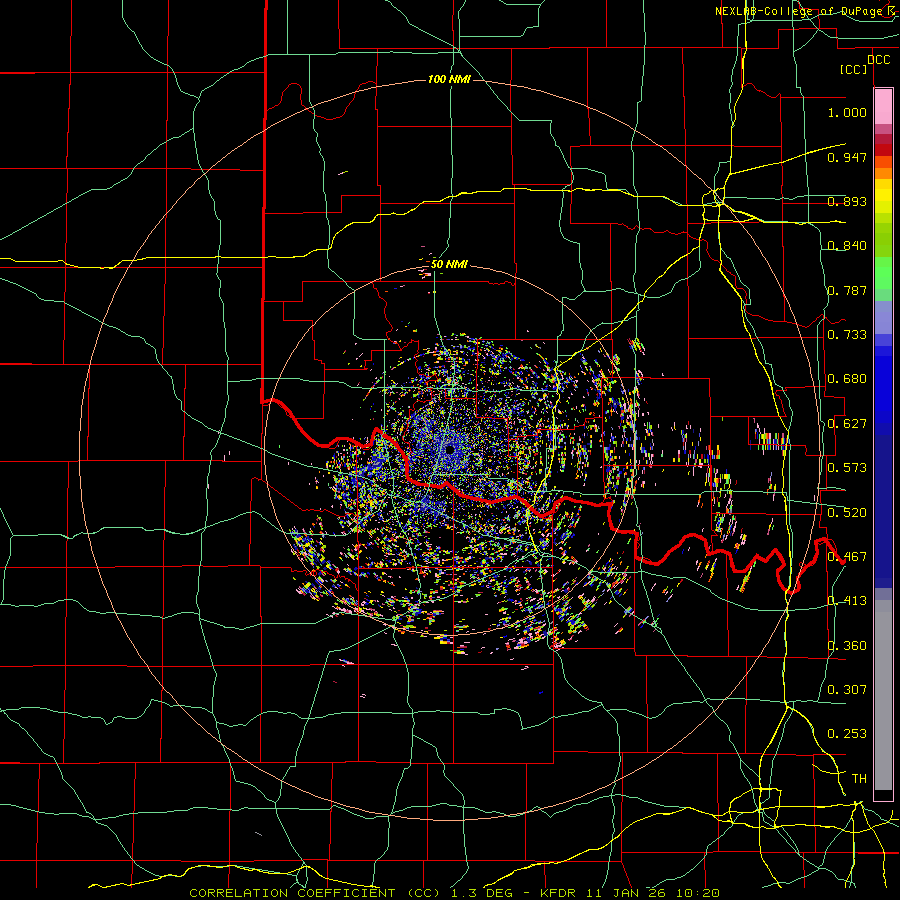This screenshot has height=900, width=900.
Task: Click the 50 NMI range ring label
Action: coord(449,264)
